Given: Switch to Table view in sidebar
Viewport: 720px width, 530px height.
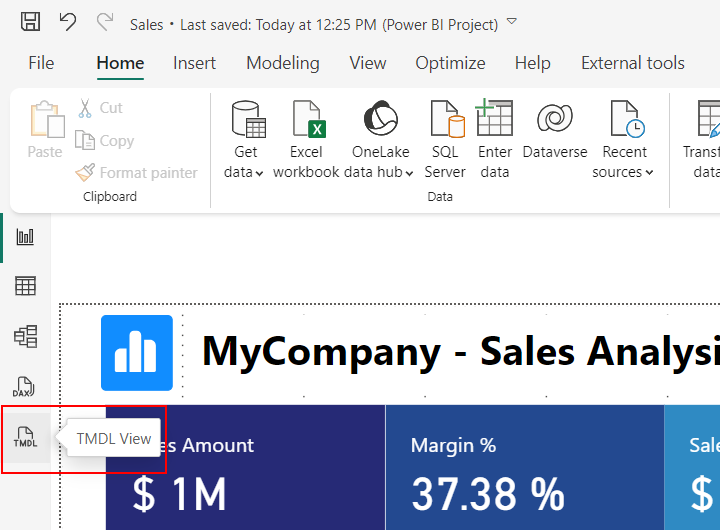Looking at the screenshot, I should pyautogui.click(x=26, y=287).
